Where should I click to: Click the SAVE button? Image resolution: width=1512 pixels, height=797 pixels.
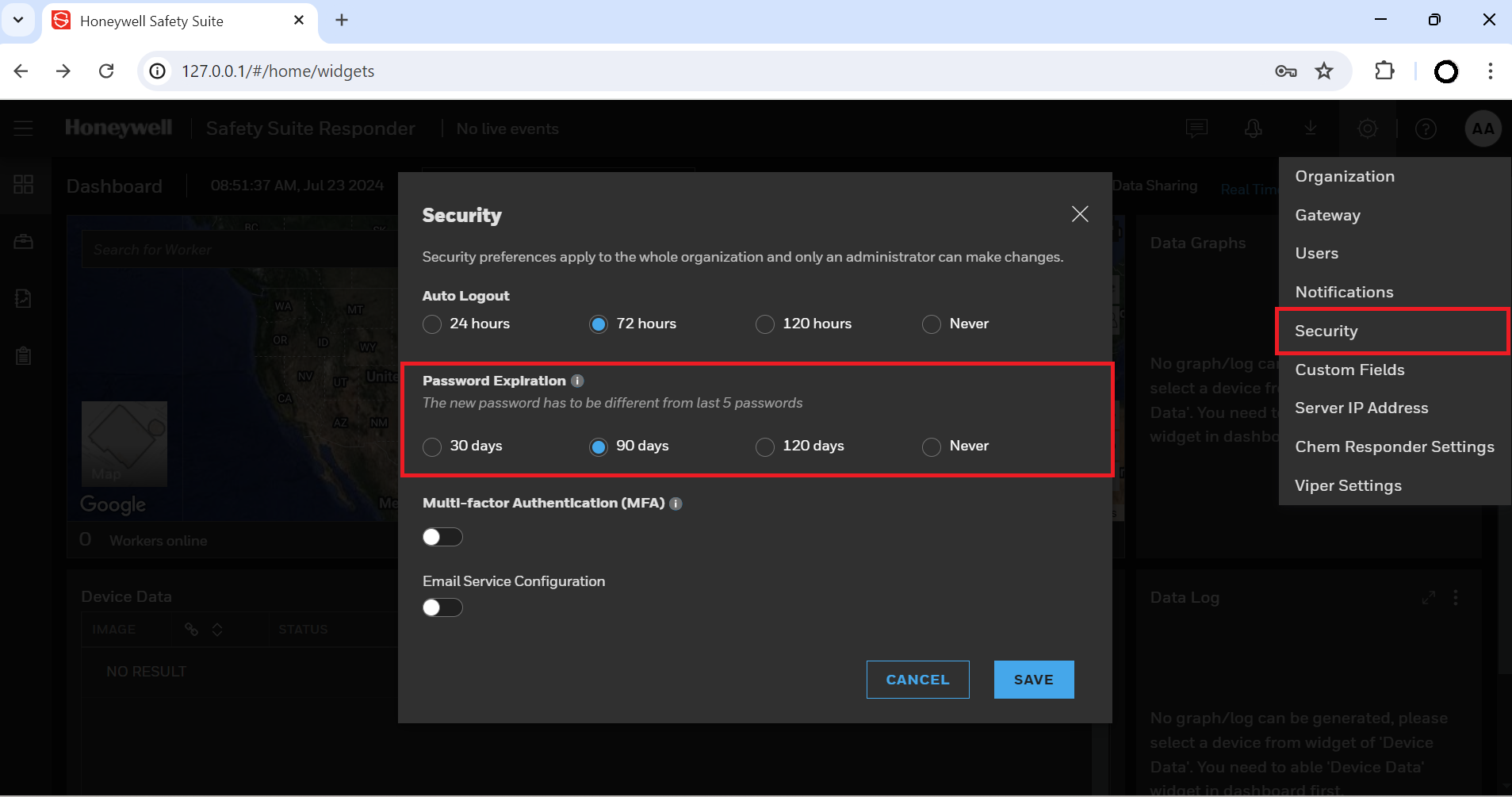click(1034, 680)
